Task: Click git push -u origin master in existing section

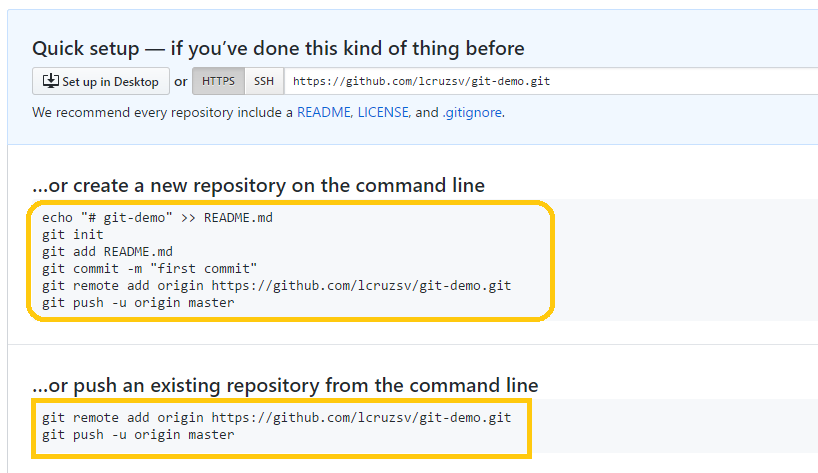Action: pos(138,434)
